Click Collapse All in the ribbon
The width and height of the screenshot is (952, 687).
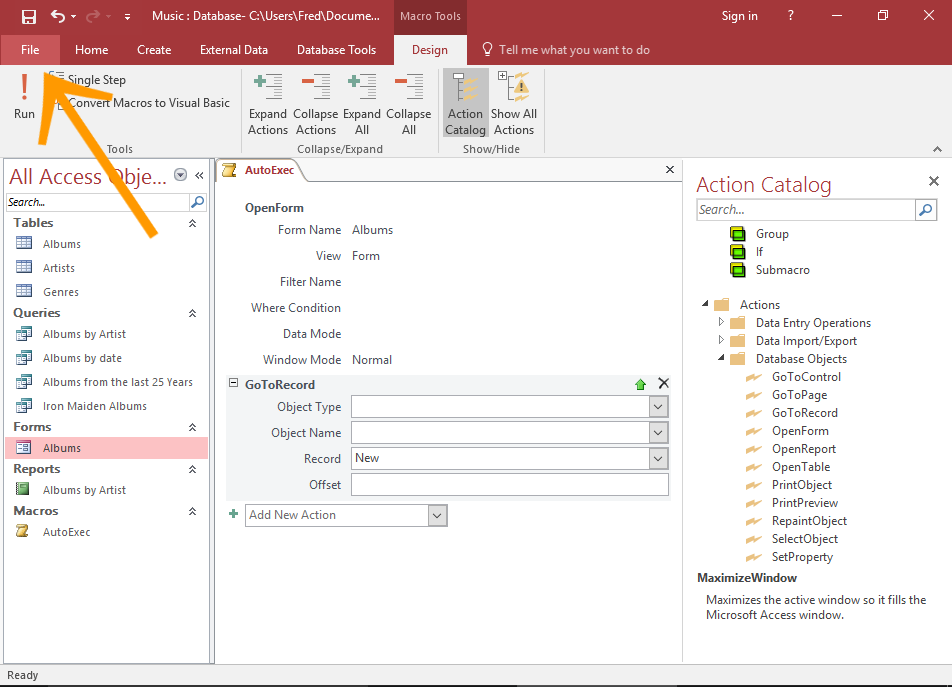coord(409,104)
